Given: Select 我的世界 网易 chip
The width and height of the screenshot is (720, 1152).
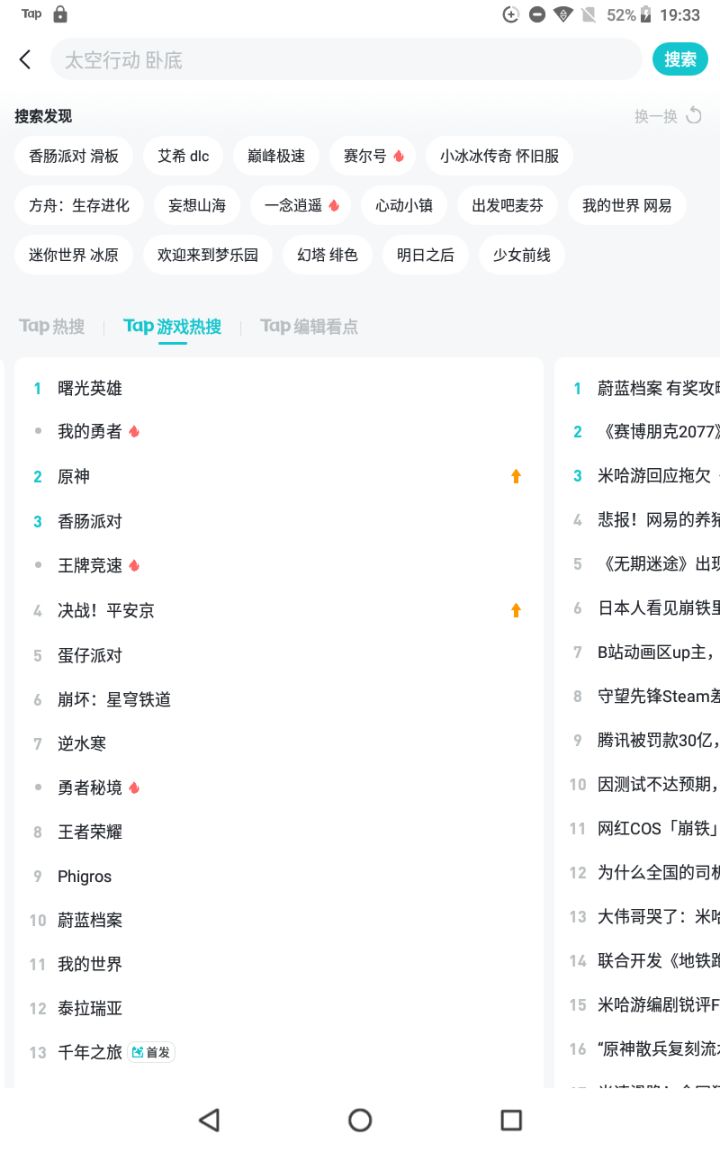Looking at the screenshot, I should pyautogui.click(x=627, y=206).
